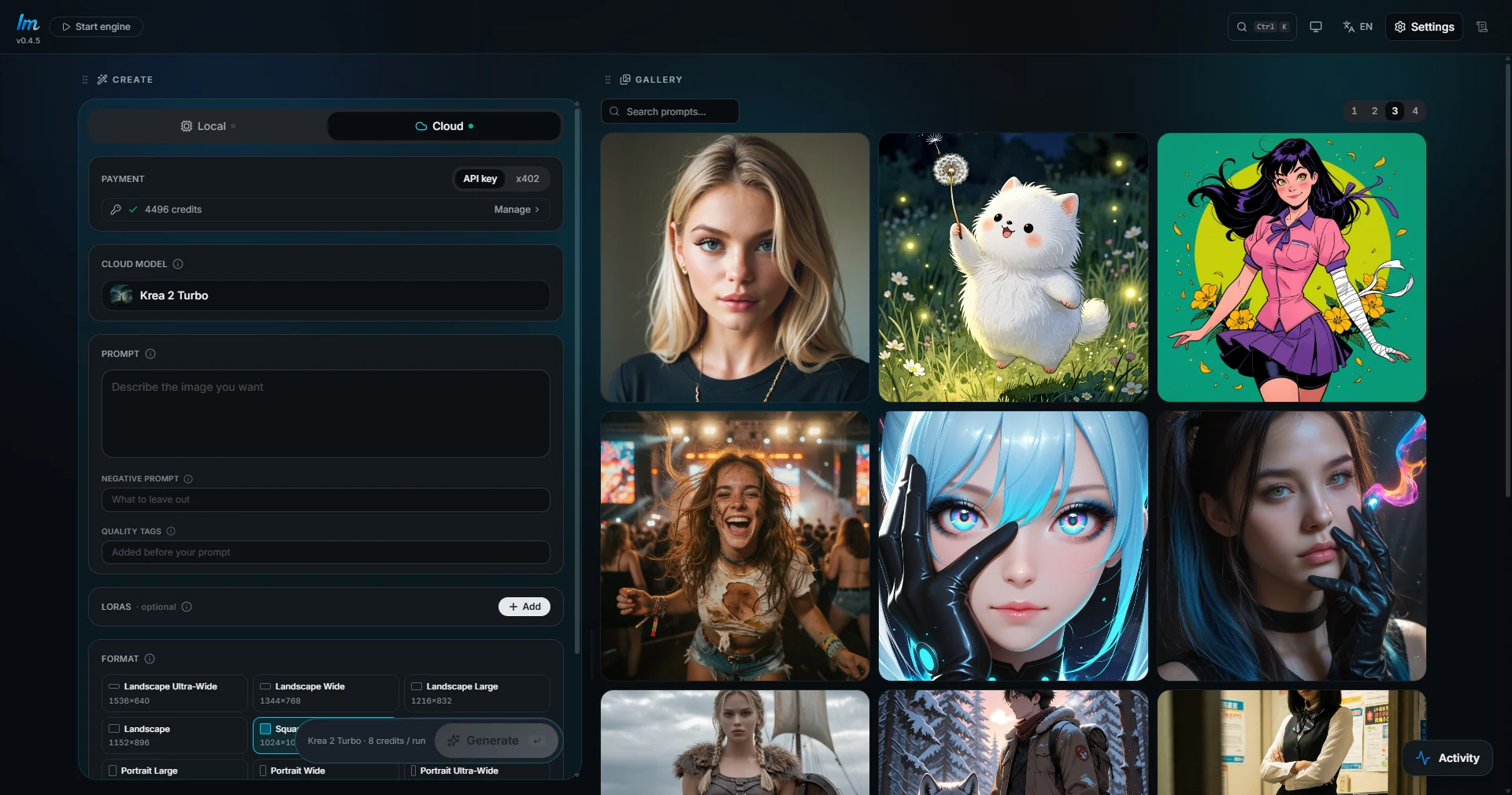Choose the Portrait Large format
The width and height of the screenshot is (1512, 795).
(x=174, y=770)
